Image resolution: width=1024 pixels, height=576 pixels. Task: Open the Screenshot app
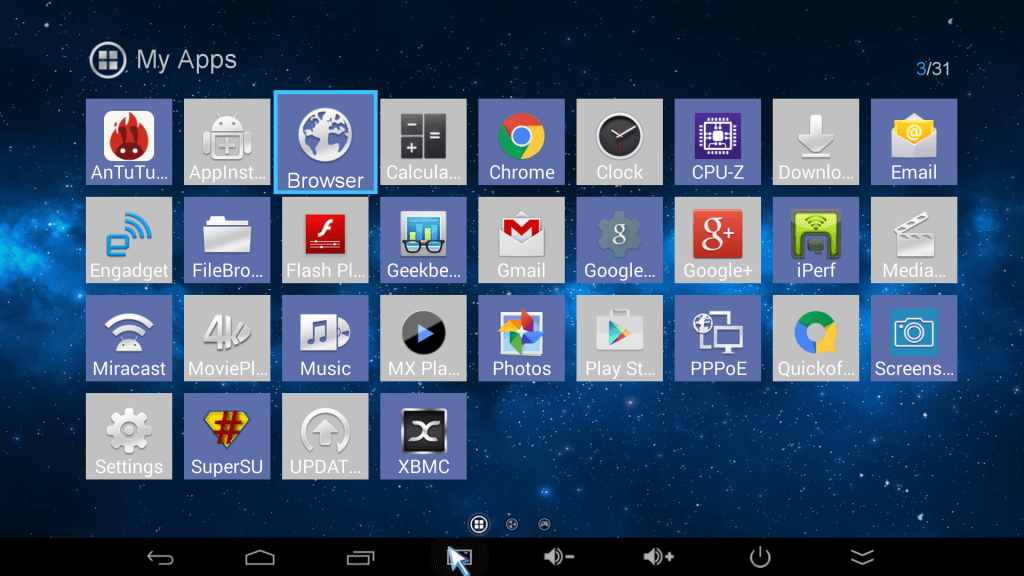914,338
